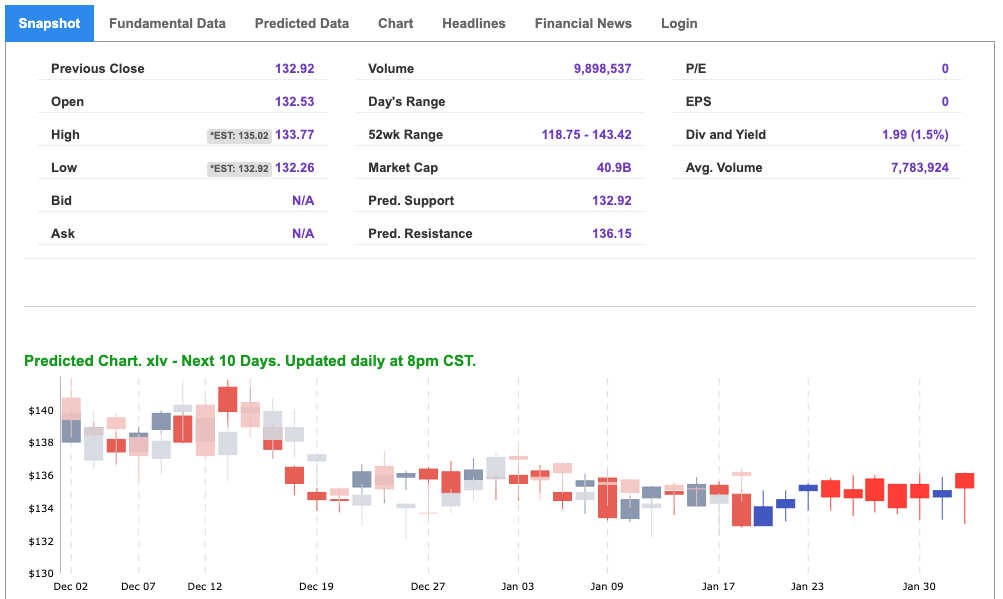Select the Ask N/A value
The width and height of the screenshot is (1003, 599).
pyautogui.click(x=303, y=234)
